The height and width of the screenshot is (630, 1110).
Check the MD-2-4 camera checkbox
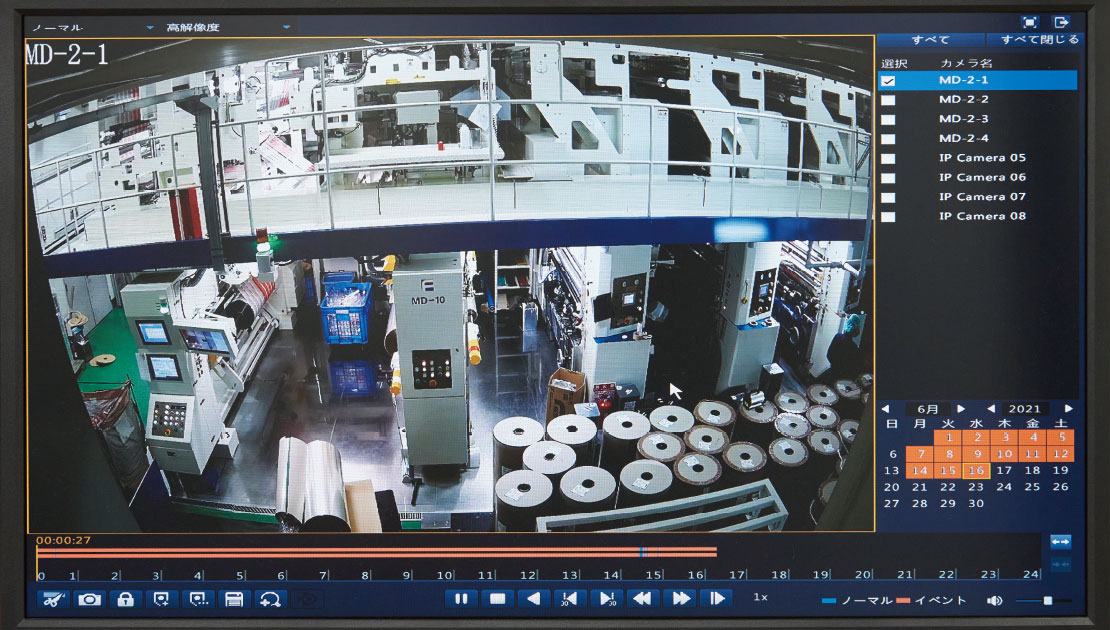coord(888,139)
